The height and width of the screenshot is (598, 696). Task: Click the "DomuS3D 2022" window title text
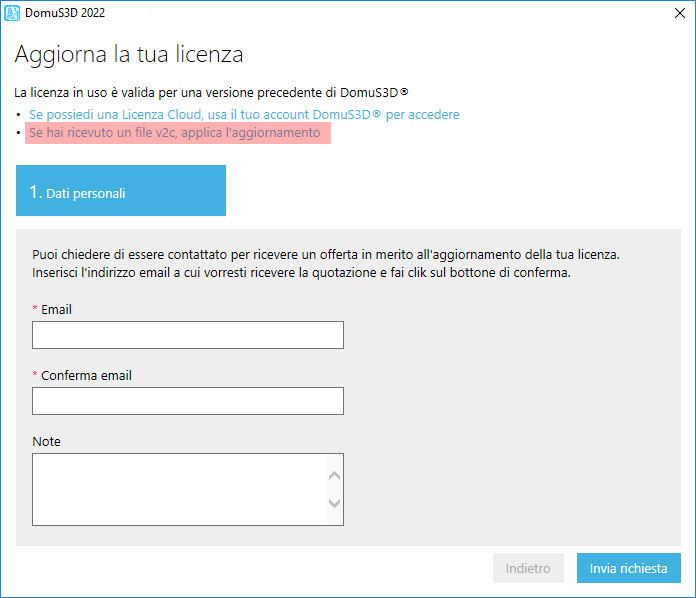pyautogui.click(x=65, y=13)
